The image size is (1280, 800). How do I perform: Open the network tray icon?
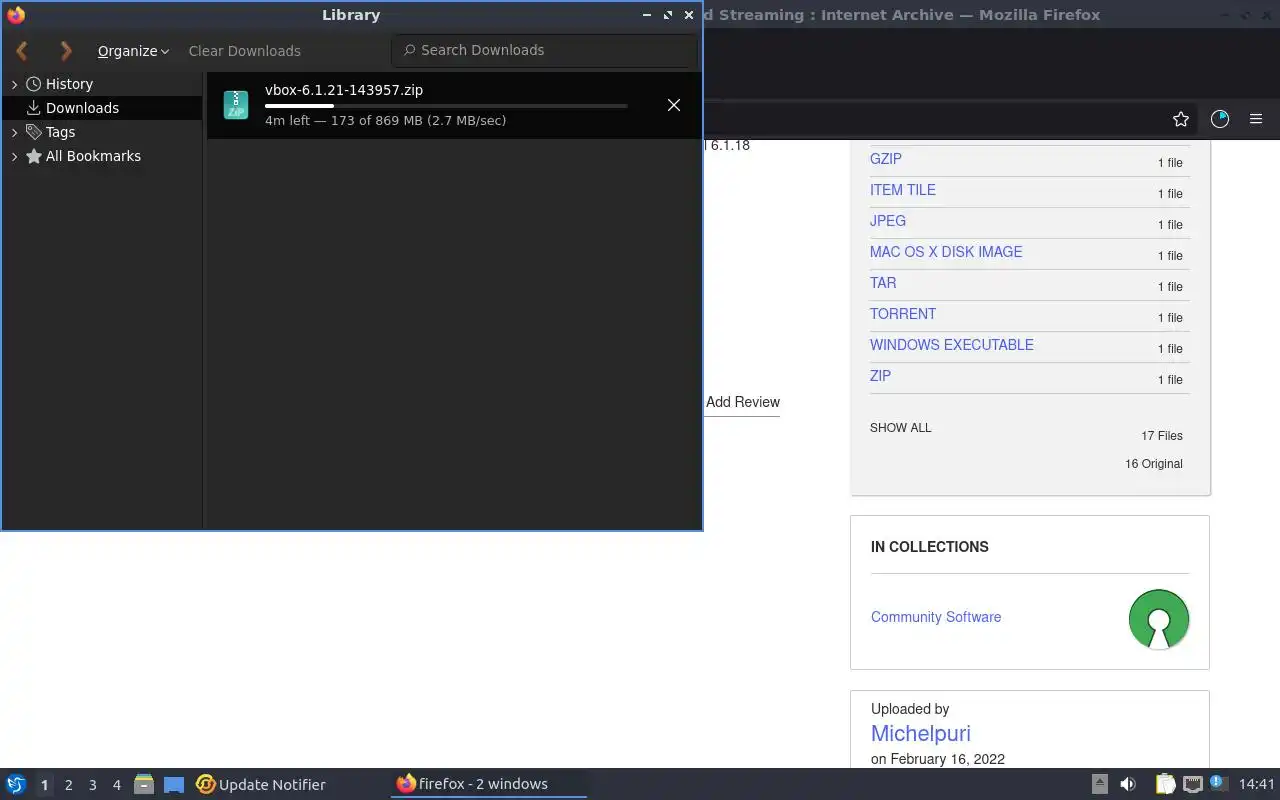[x=1192, y=784]
